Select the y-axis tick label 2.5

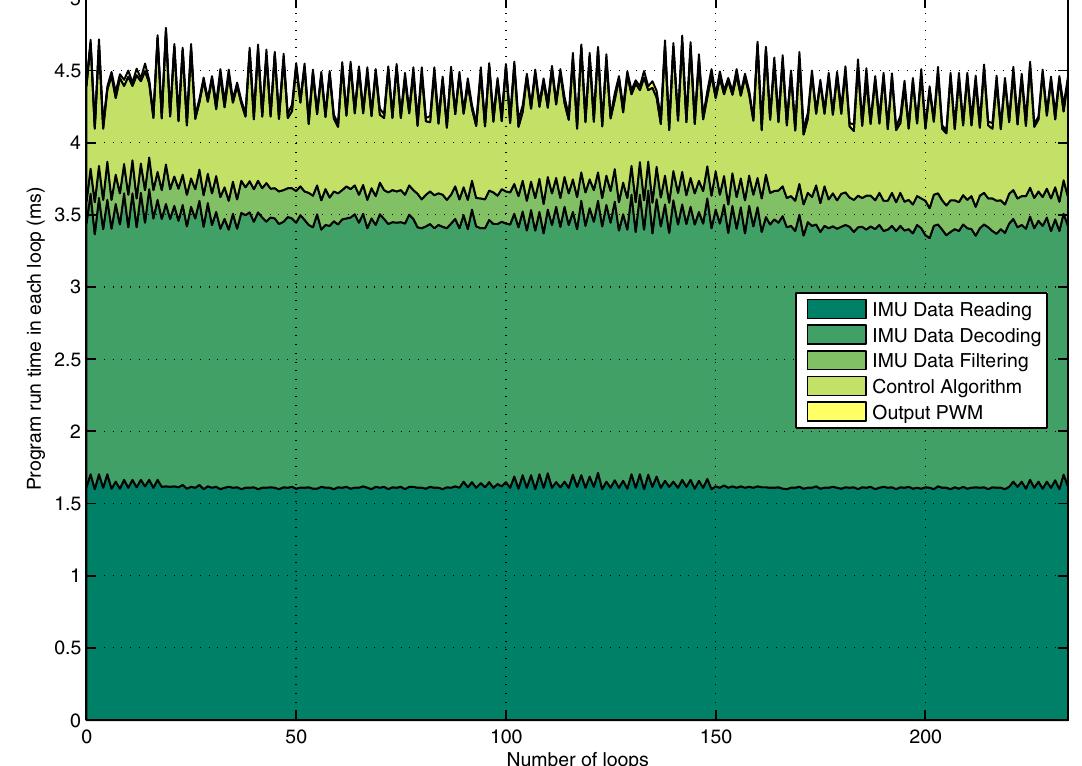coord(66,360)
